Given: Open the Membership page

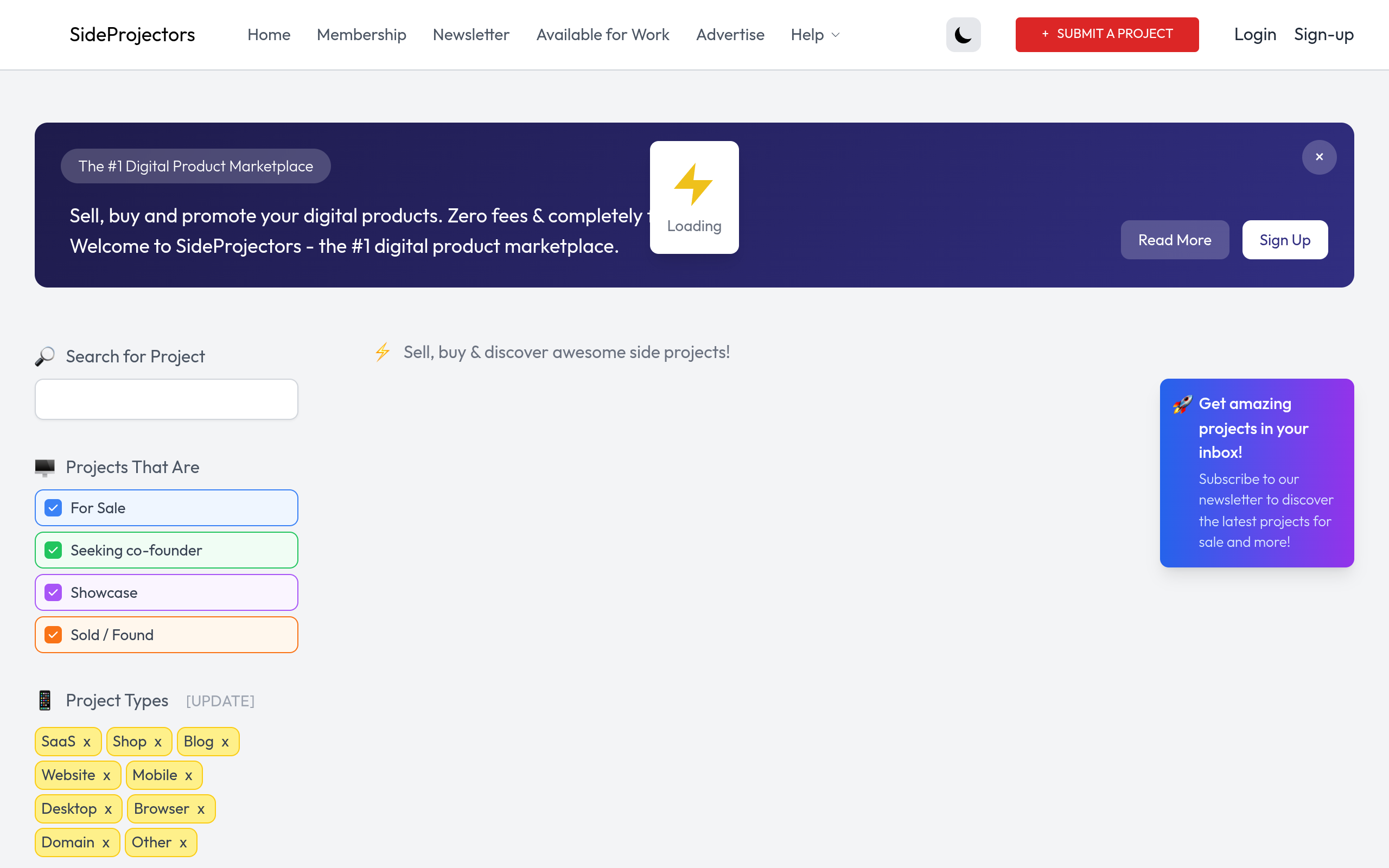Looking at the screenshot, I should (x=361, y=35).
